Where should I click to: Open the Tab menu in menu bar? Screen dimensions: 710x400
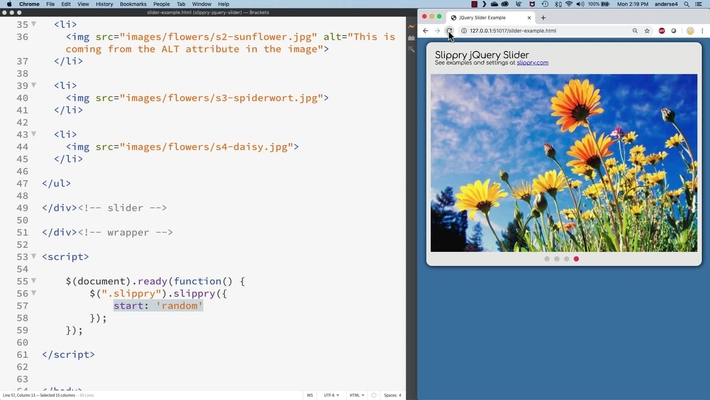pos(181,4)
